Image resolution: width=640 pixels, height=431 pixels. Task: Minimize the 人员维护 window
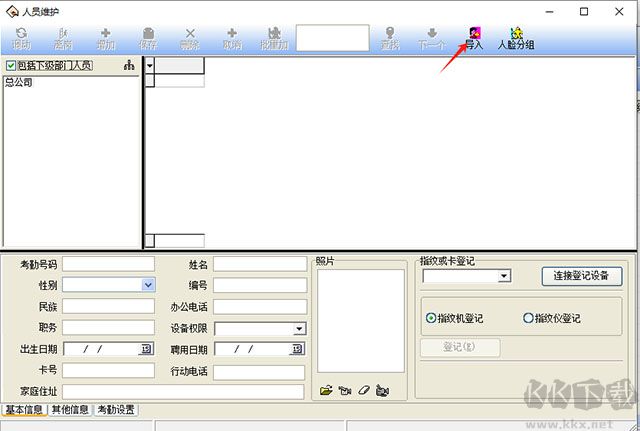pyautogui.click(x=549, y=11)
